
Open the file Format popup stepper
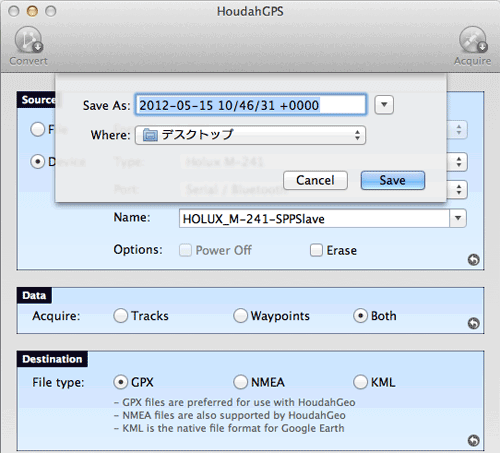459,129
